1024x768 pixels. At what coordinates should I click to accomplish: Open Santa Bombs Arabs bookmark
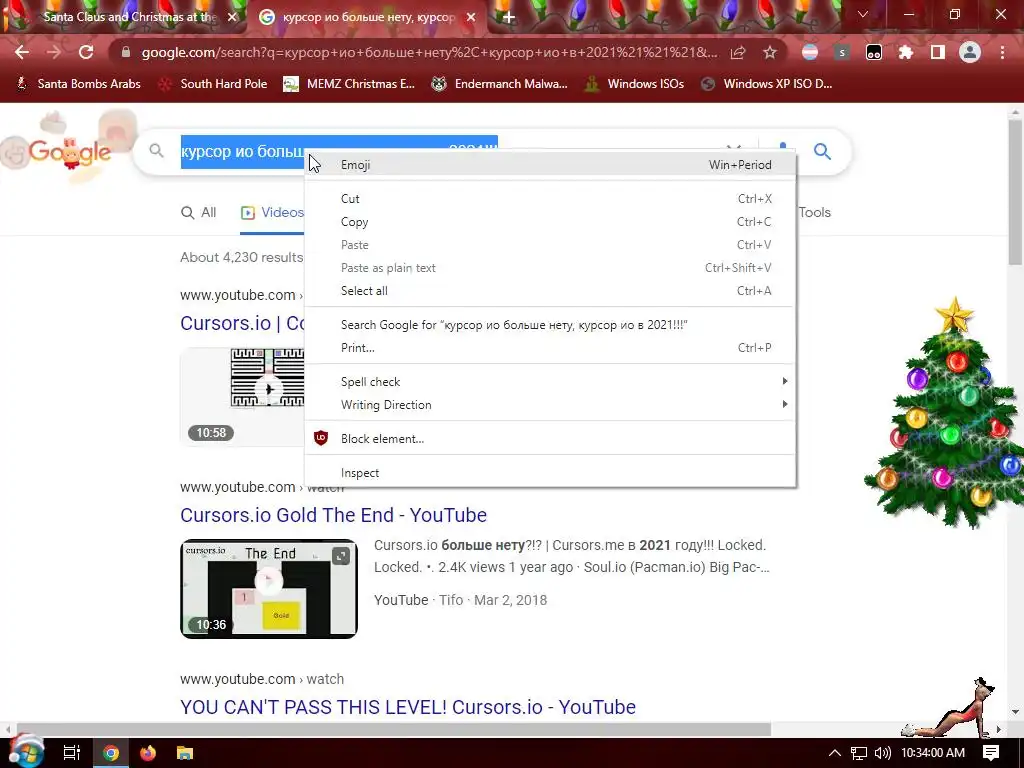point(78,84)
